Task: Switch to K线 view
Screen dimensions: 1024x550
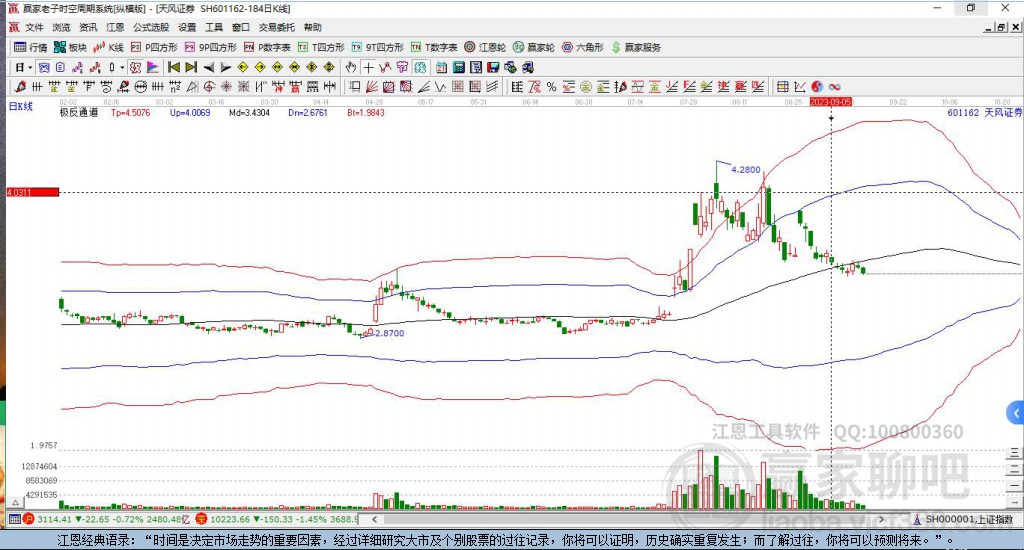Action: [x=108, y=47]
